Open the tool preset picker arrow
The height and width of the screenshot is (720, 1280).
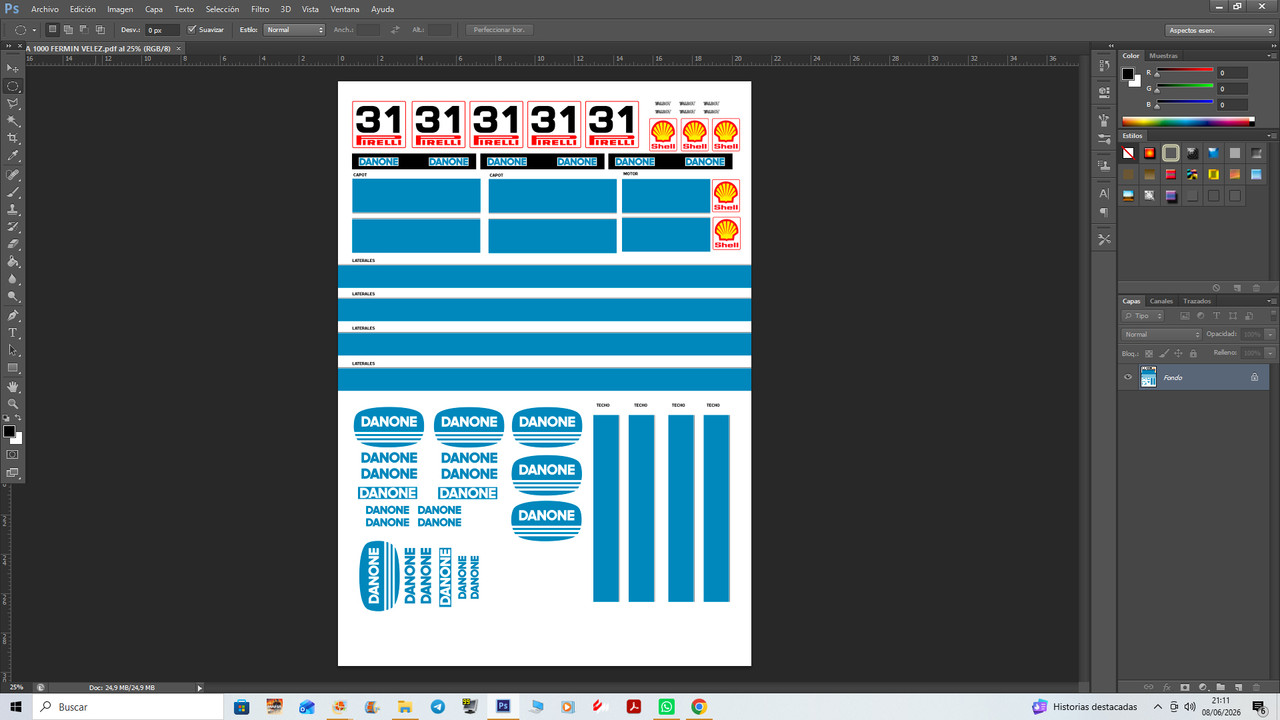pyautogui.click(x=35, y=30)
